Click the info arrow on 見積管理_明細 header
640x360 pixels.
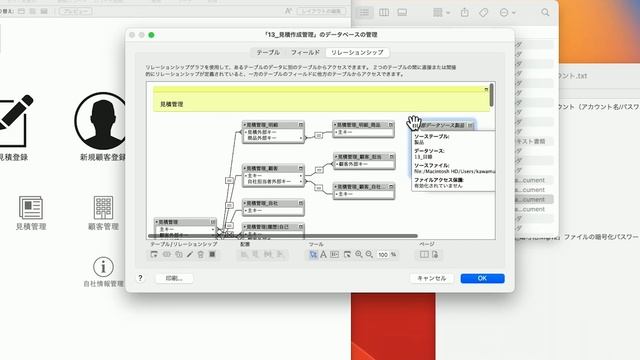(x=244, y=124)
